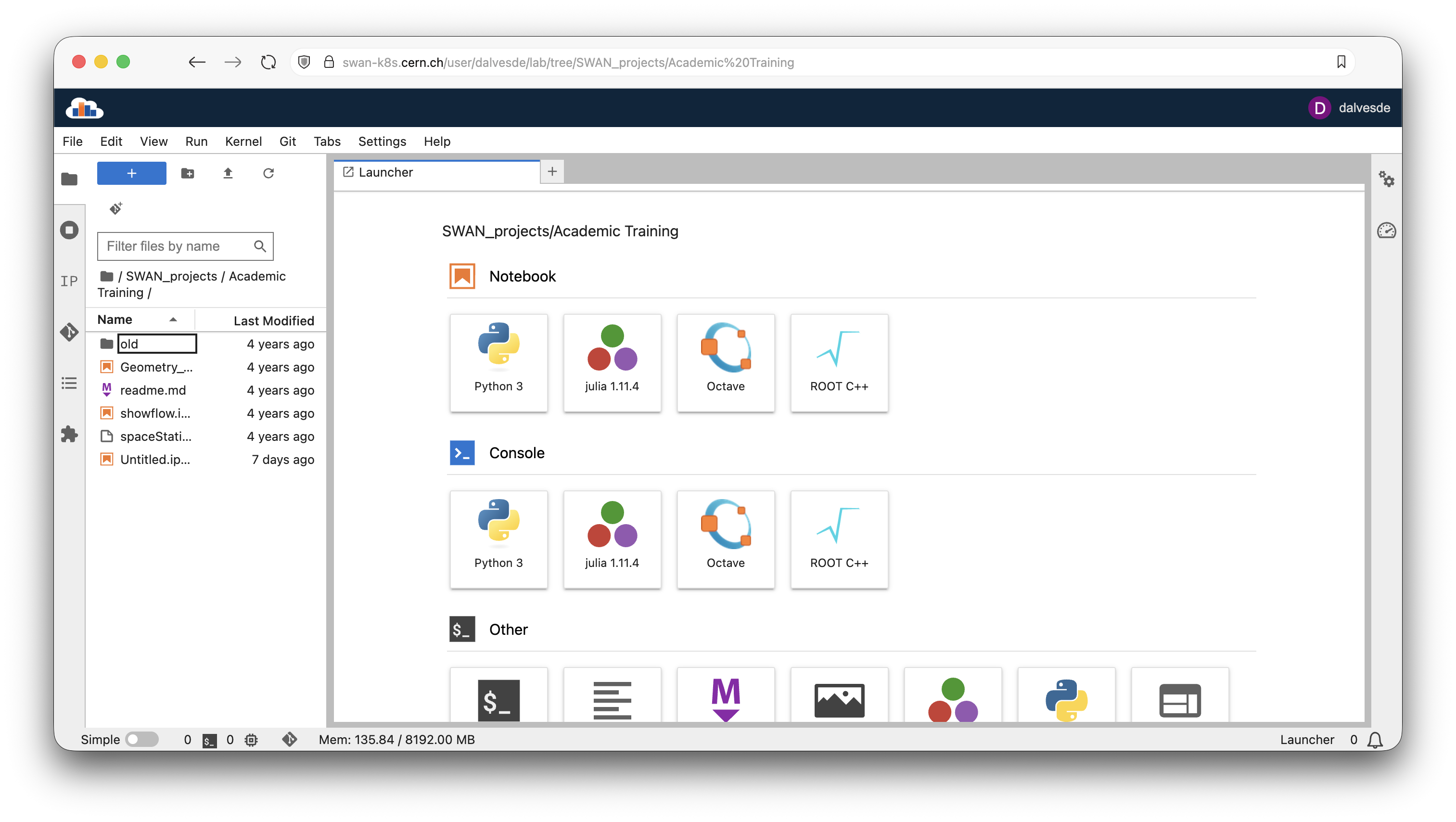Open the Extension Manager puzzle icon
Screen dimensions: 1456x822
pyautogui.click(x=69, y=434)
